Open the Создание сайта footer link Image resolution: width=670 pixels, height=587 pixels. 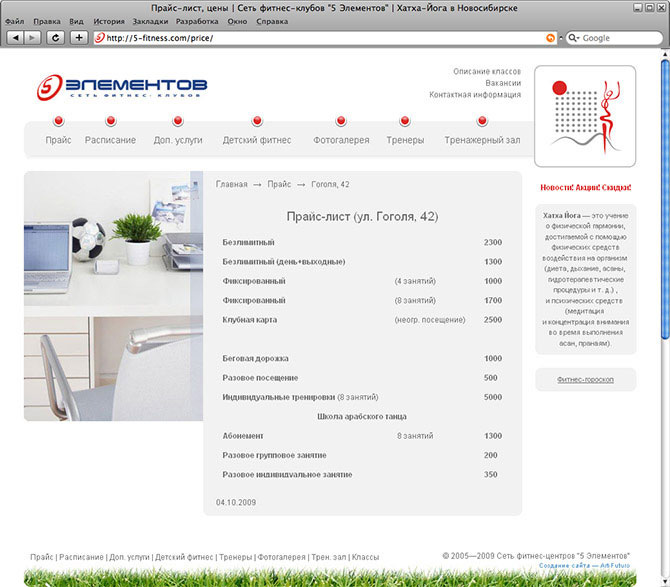tap(584, 565)
